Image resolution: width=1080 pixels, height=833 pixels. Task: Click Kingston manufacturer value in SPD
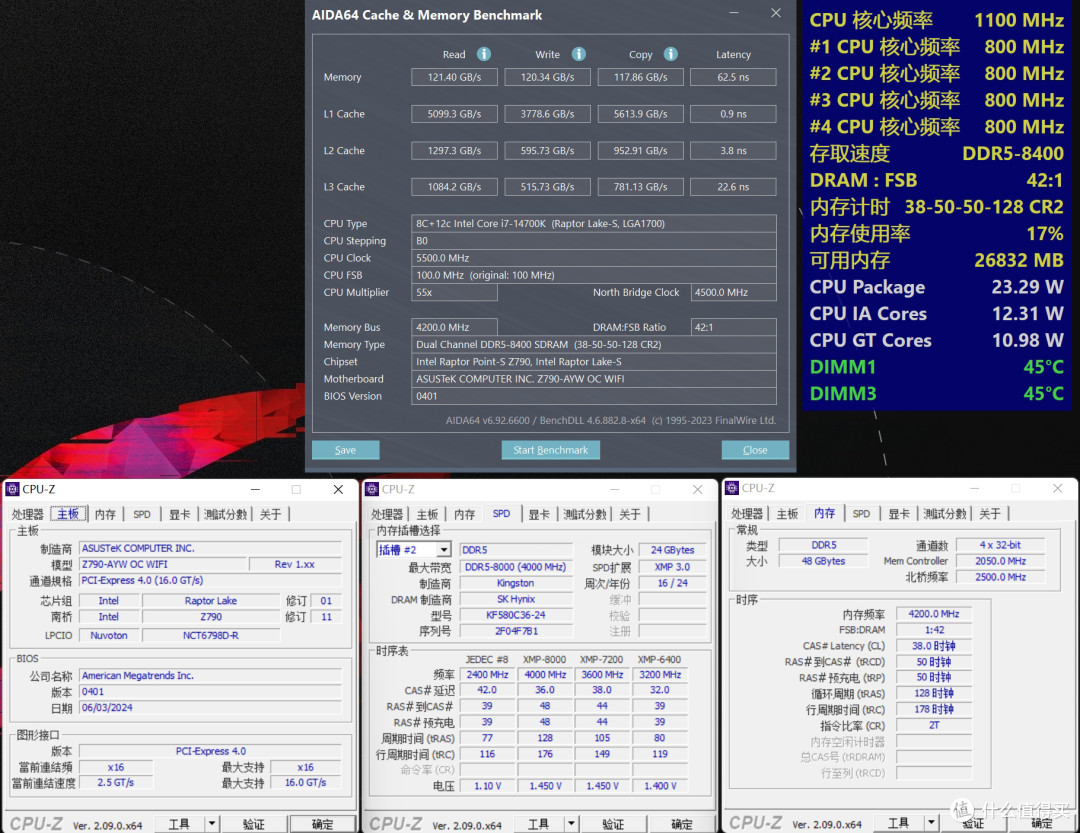click(x=516, y=583)
